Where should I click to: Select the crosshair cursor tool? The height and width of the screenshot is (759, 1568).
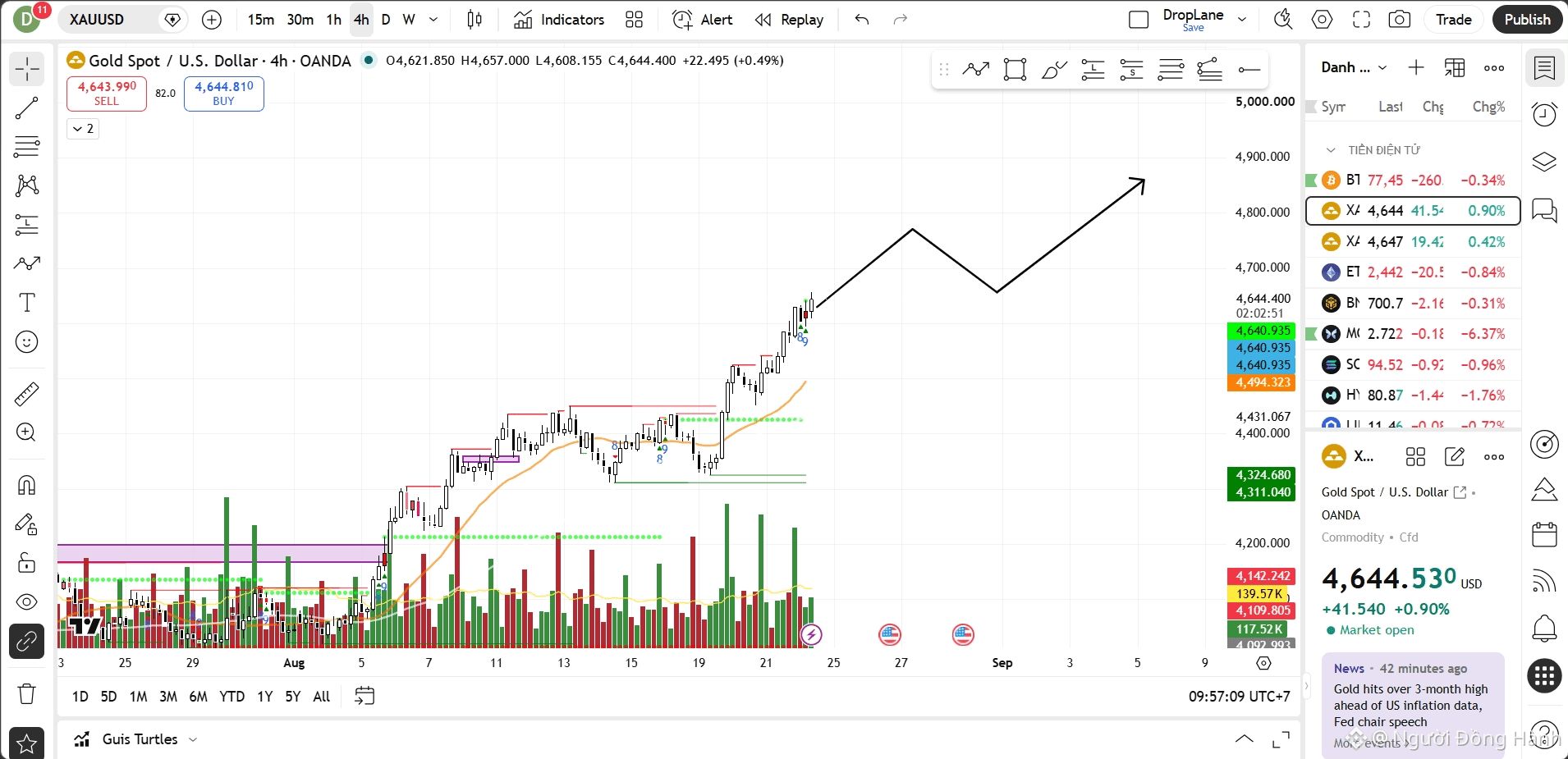pyautogui.click(x=26, y=69)
